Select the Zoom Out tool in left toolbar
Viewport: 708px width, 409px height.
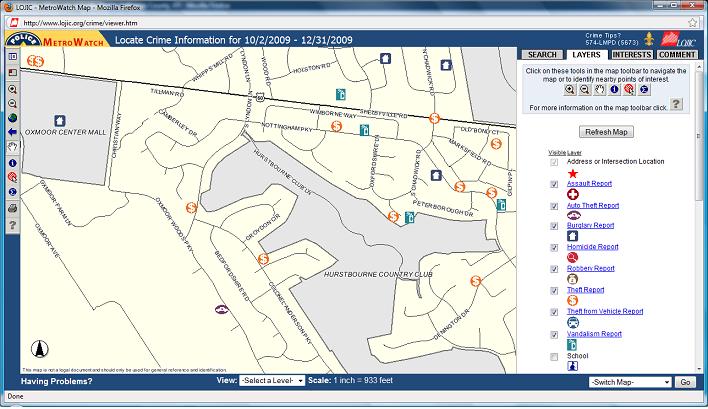coord(12,102)
